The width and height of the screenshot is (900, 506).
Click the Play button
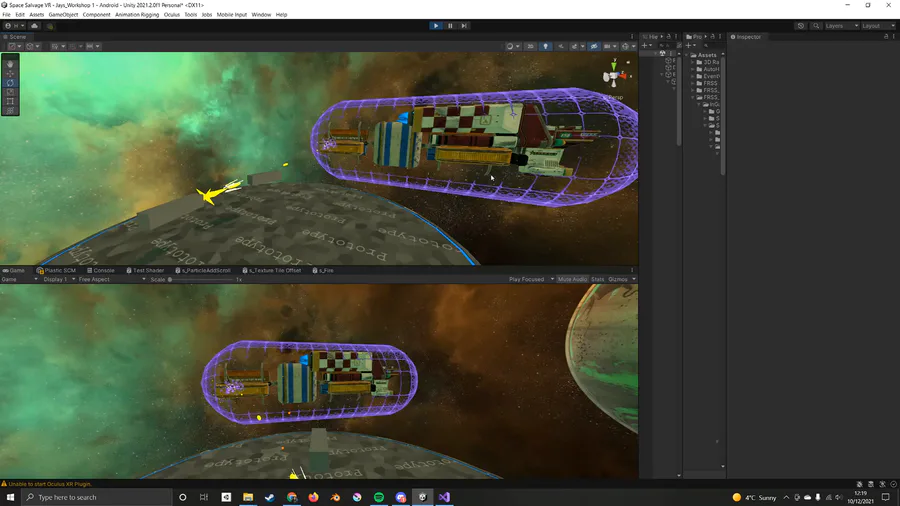pos(436,26)
